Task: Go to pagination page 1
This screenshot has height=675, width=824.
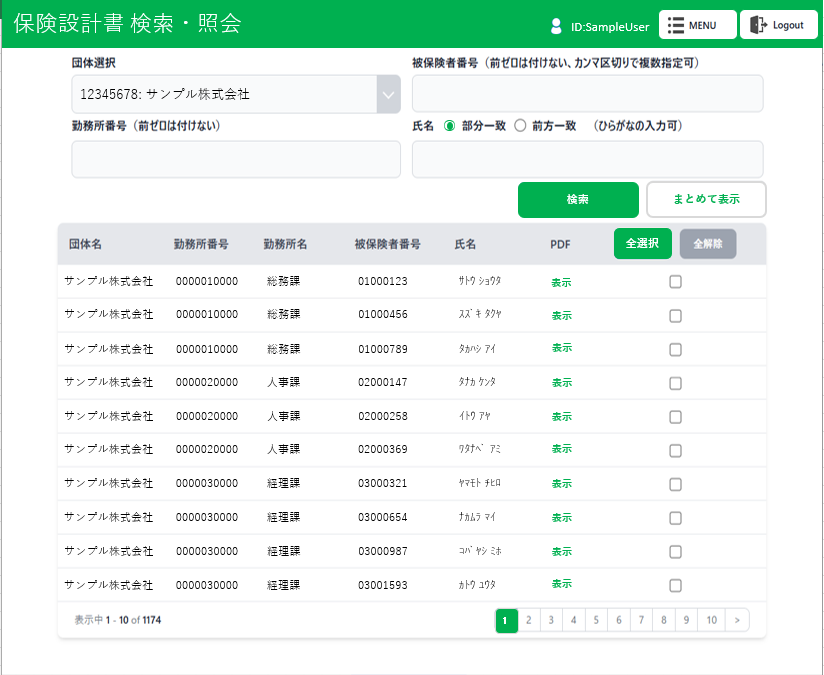Action: click(507, 621)
